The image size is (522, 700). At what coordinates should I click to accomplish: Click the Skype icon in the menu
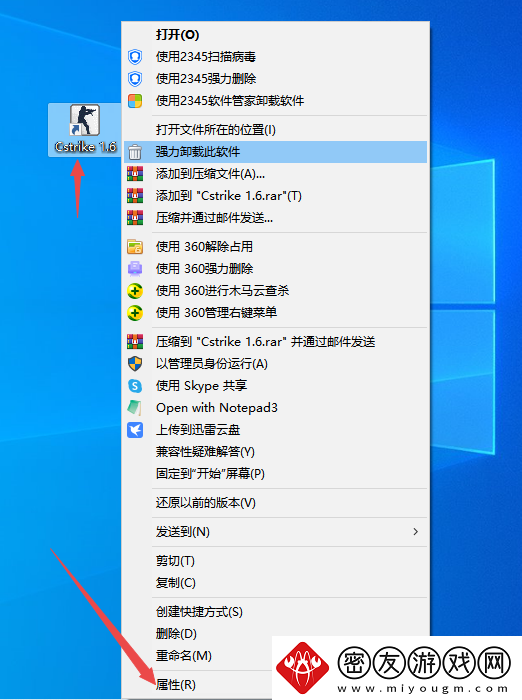(x=135, y=386)
